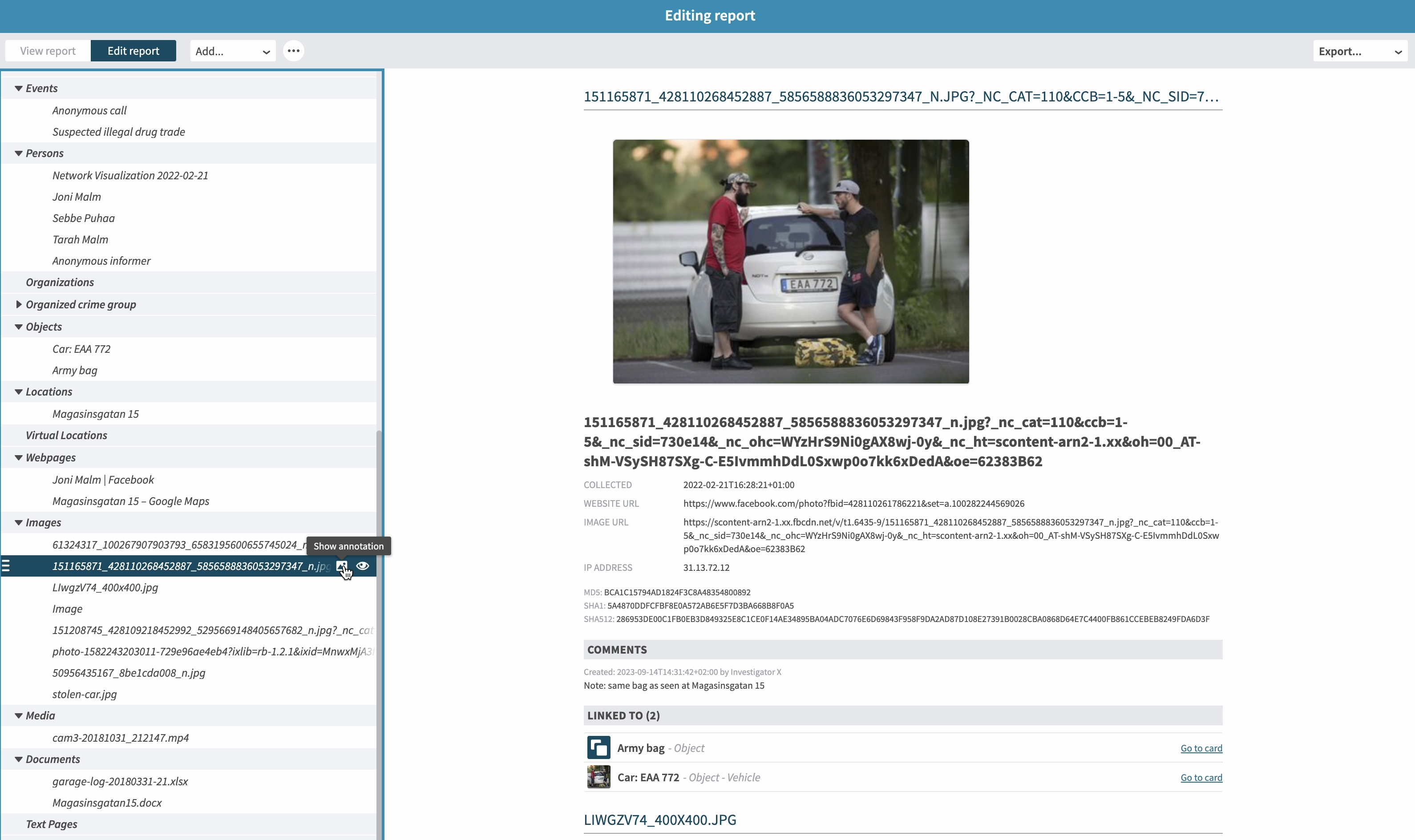Select 50956435167_8be1cda008_n.jpg image

click(x=129, y=673)
